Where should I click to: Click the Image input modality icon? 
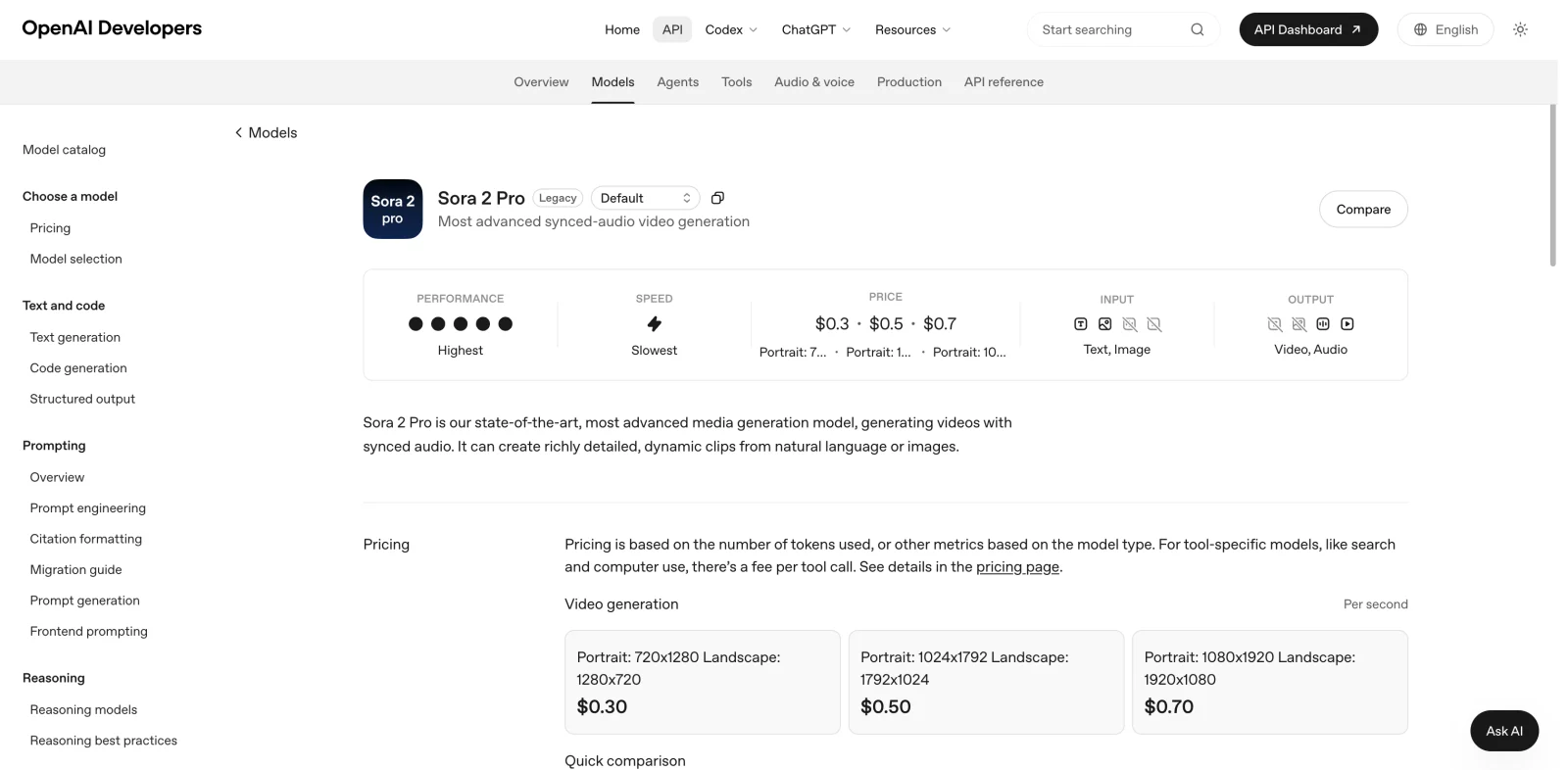tap(1104, 324)
